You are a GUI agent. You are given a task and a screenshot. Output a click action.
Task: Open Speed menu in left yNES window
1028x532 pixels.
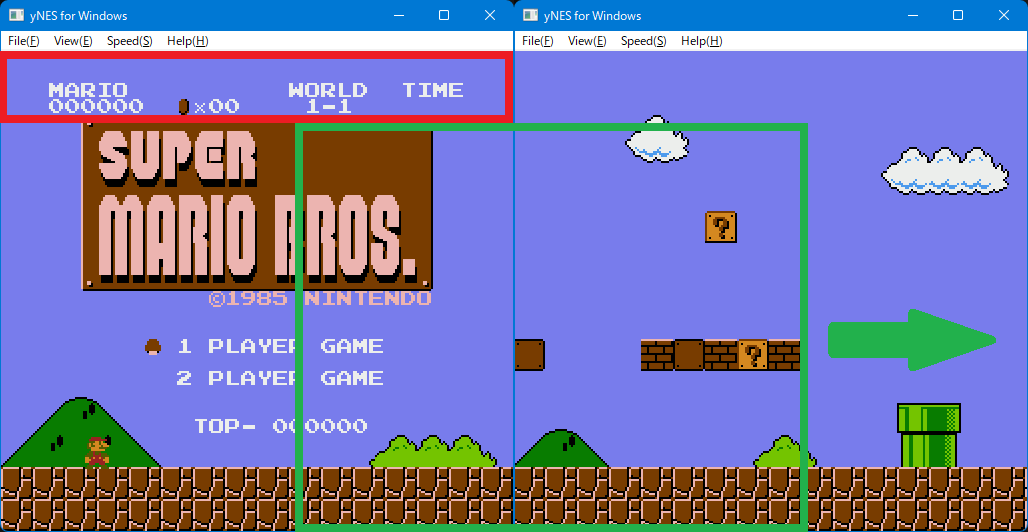[130, 41]
